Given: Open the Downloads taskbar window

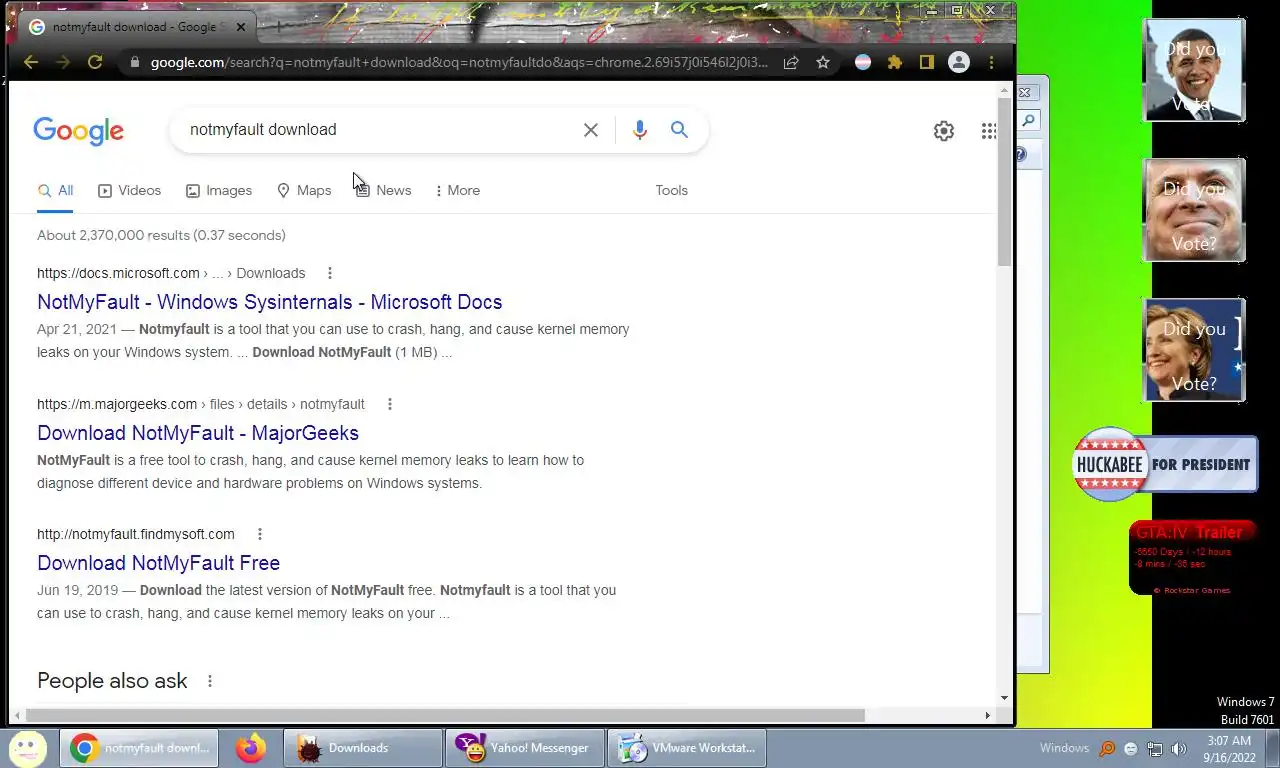Looking at the screenshot, I should point(363,748).
